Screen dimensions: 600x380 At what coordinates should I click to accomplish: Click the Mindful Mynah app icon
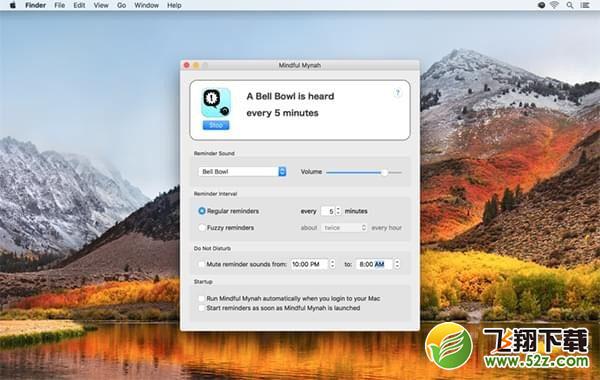click(x=216, y=103)
